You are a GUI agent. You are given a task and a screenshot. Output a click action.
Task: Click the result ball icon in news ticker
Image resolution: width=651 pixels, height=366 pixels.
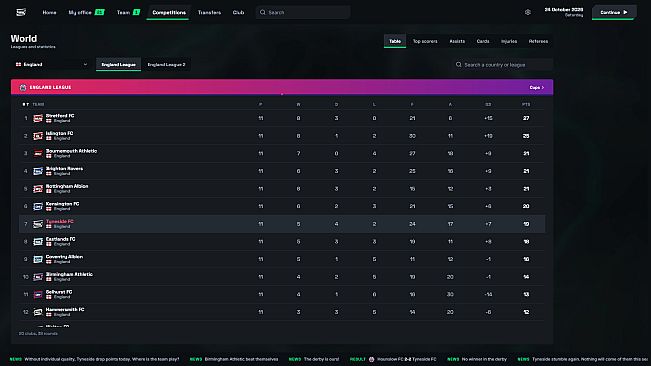click(372, 359)
